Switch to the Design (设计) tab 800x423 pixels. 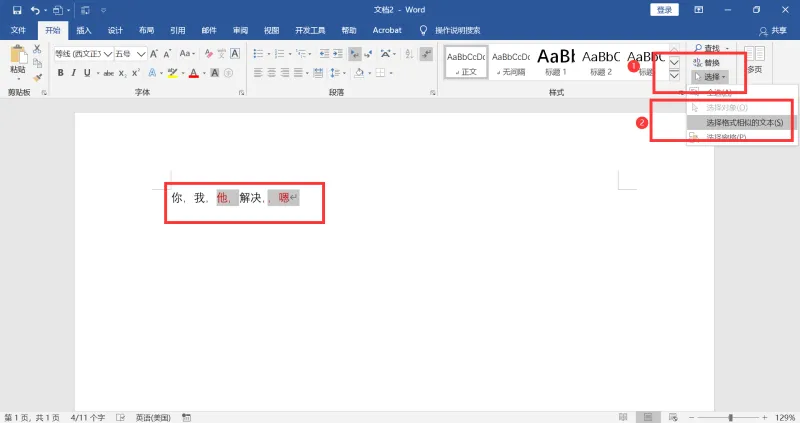115,31
